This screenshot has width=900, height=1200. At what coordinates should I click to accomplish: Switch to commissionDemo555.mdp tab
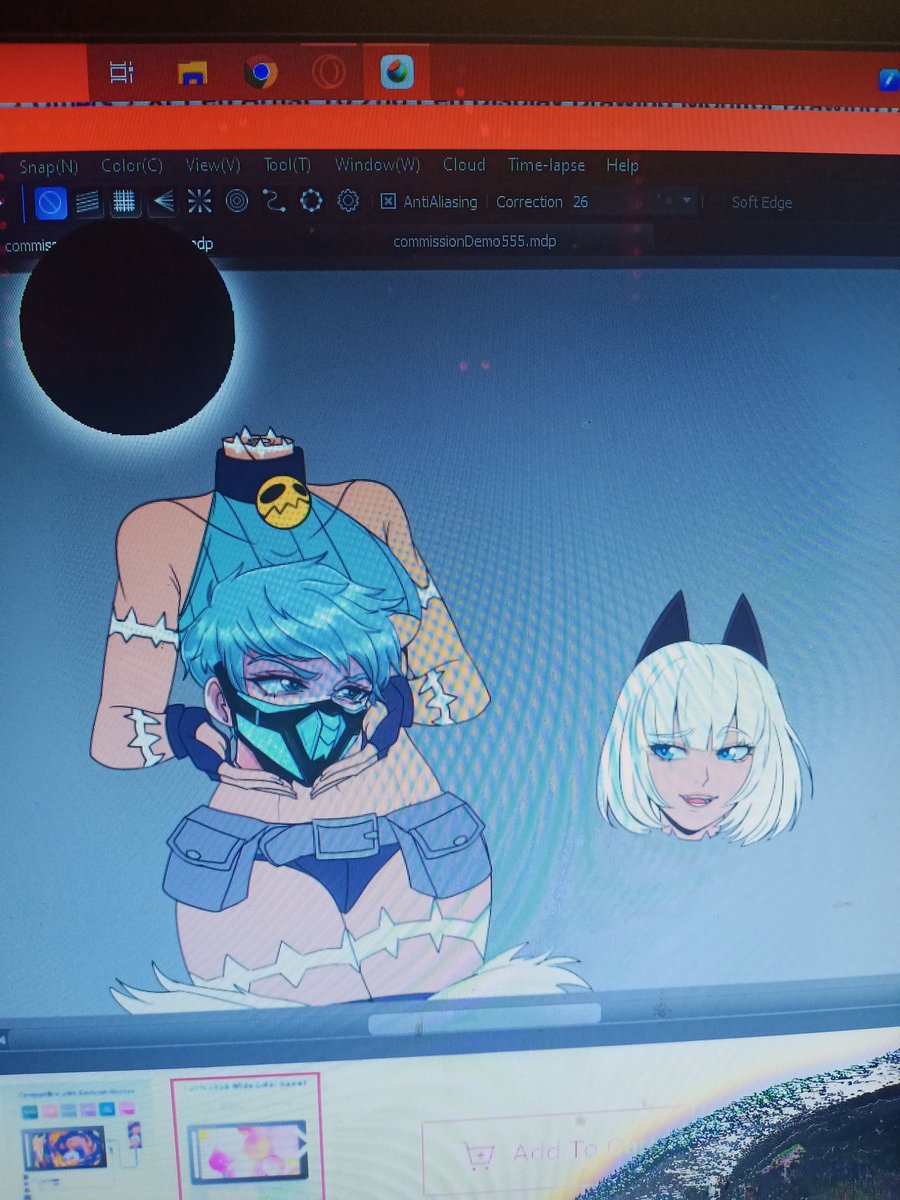pos(475,242)
